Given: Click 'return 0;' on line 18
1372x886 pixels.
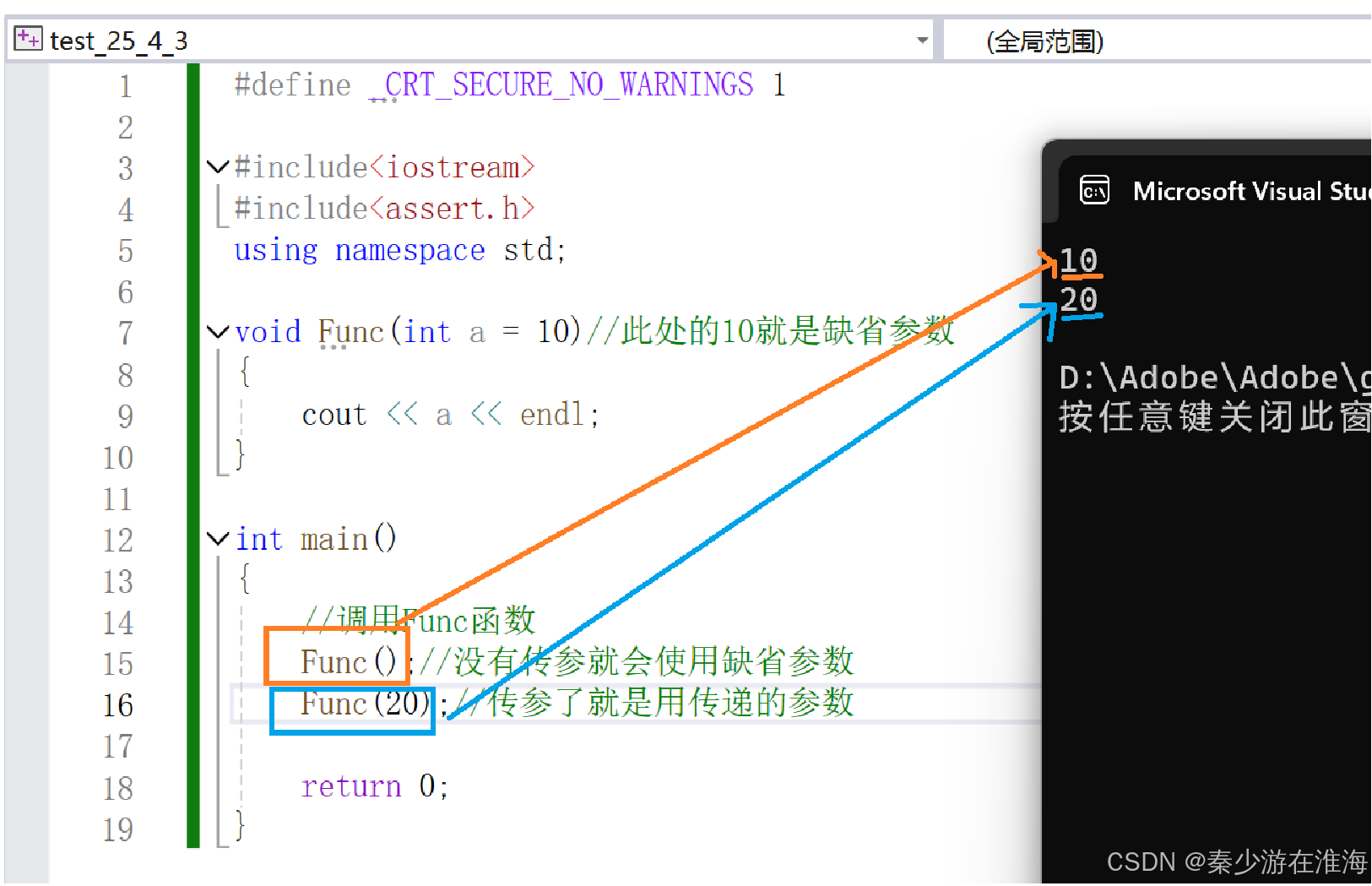Looking at the screenshot, I should 374,786.
